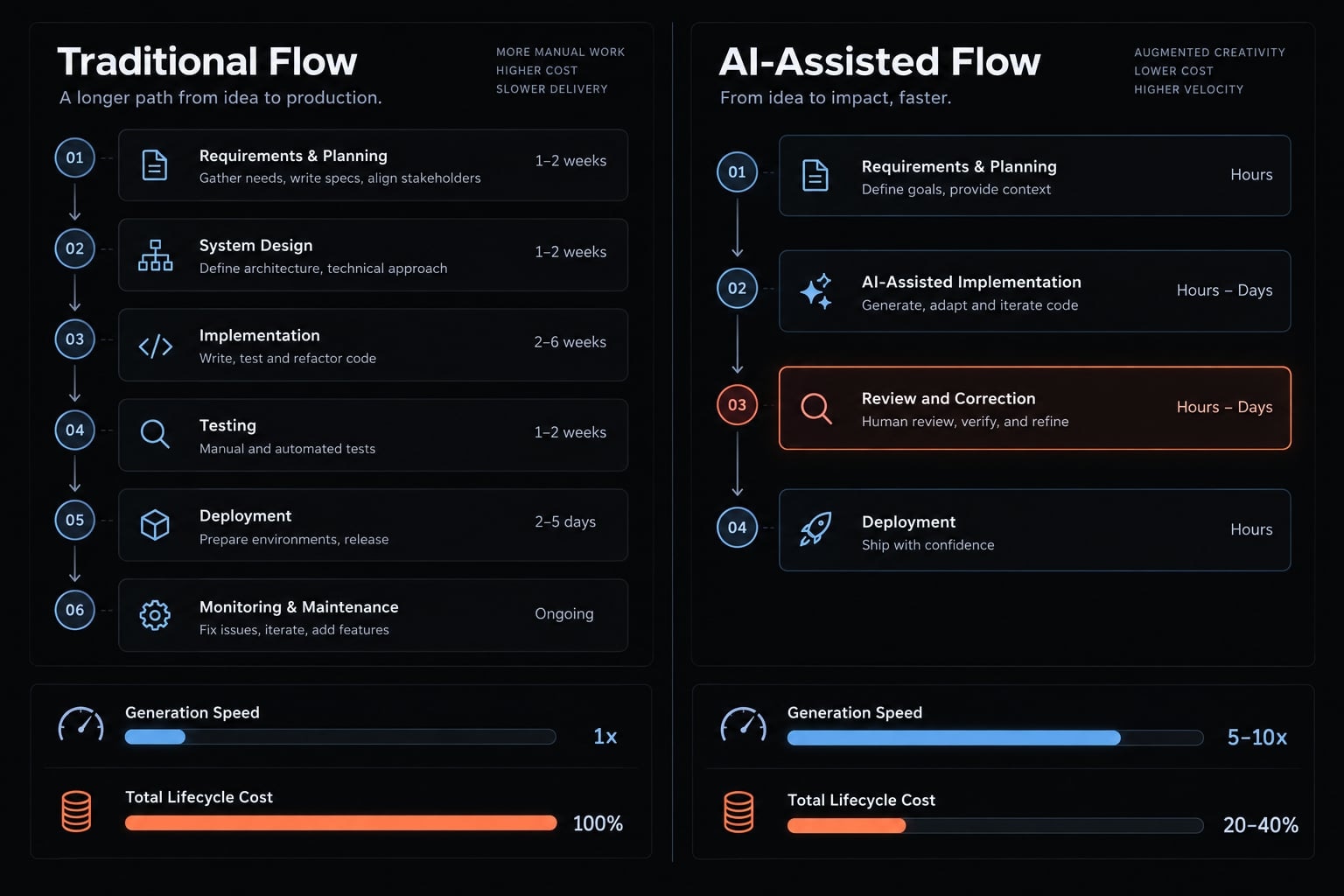Click the 'MORE MANUAL WORK' label
This screenshot has height=896, width=1344.
click(x=560, y=52)
